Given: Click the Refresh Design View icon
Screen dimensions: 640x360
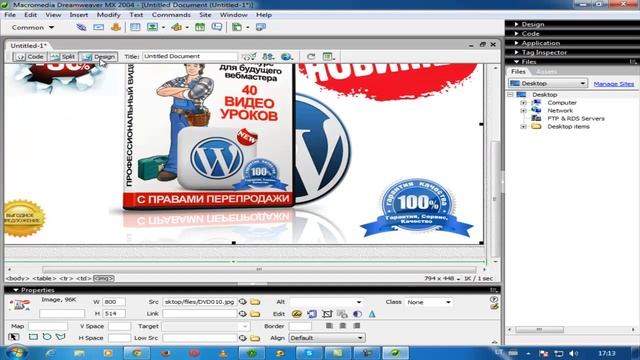Looking at the screenshot, I should coord(311,56).
